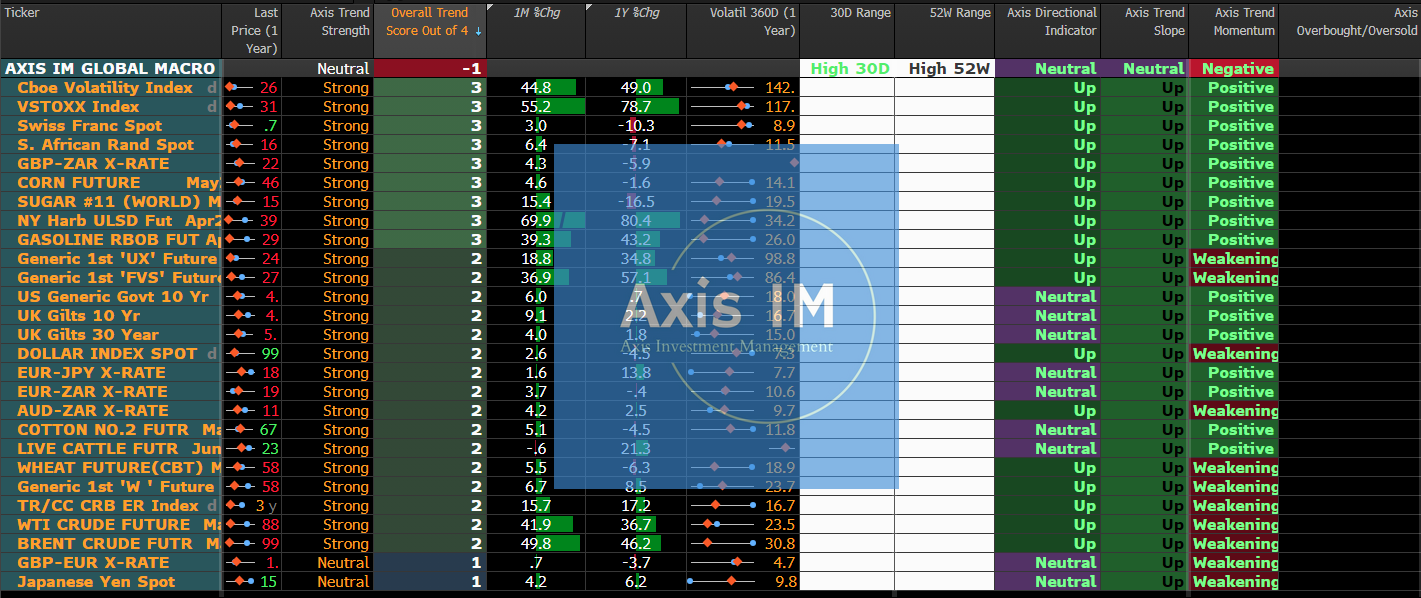The height and width of the screenshot is (598, 1421).
Task: Select the DOLLAR INDEX SPOT ticker
Action: (x=107, y=354)
